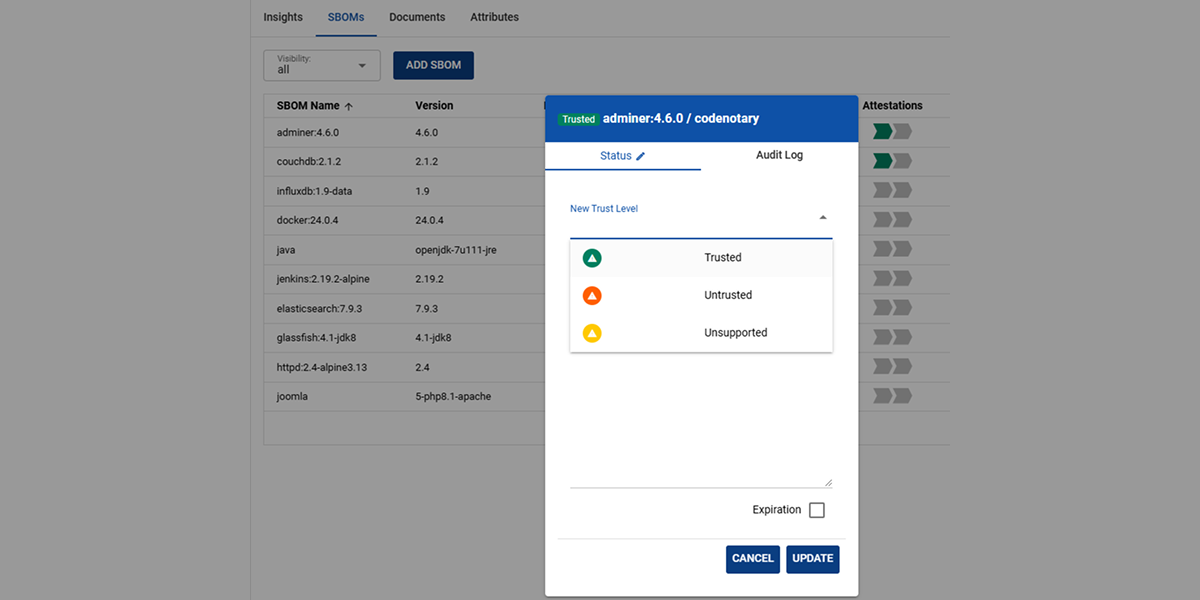Open the SBOMs tab
This screenshot has height=600, width=1200.
[346, 17]
